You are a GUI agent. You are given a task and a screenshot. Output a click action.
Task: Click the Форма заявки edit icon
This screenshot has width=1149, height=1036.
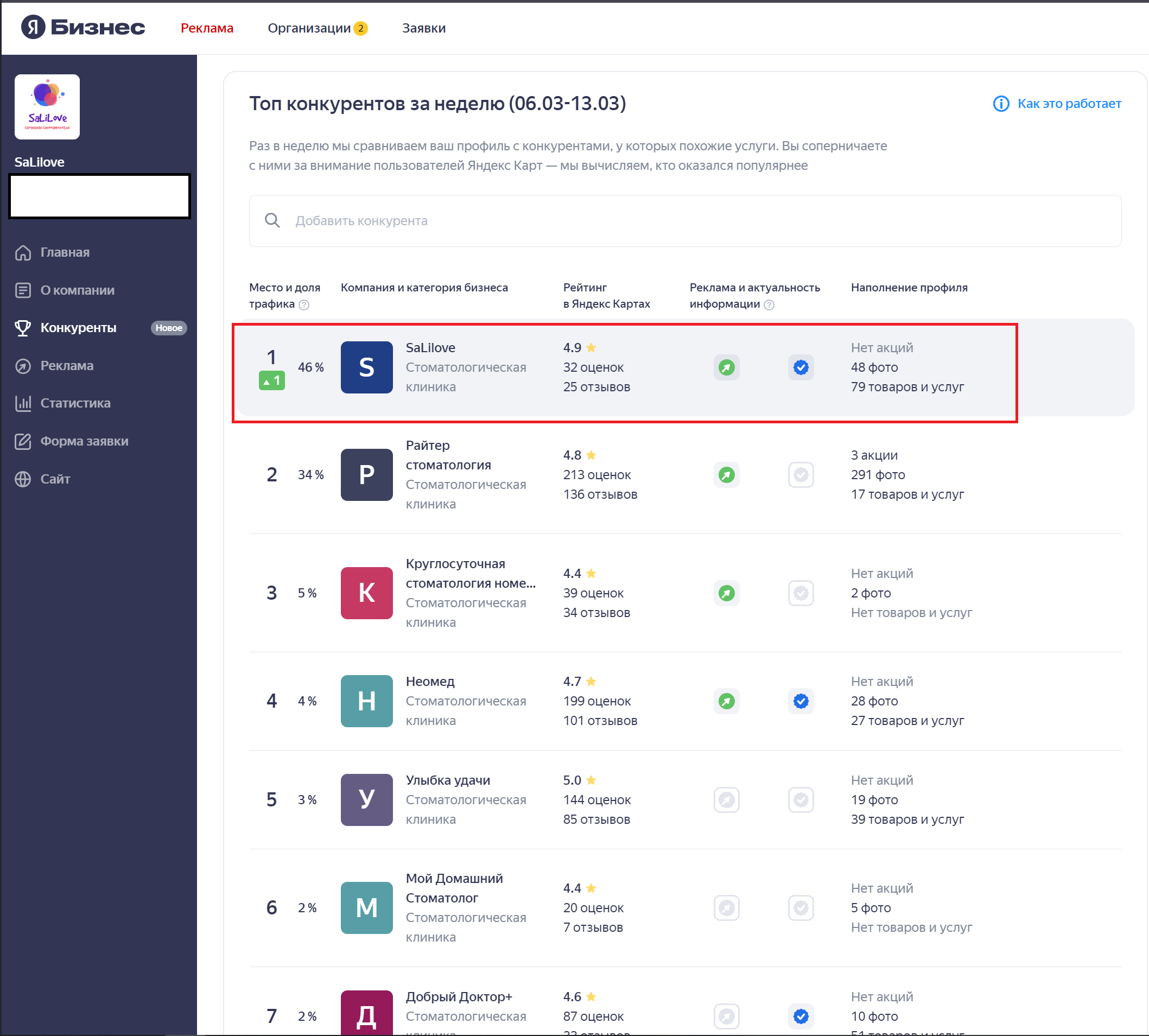[x=23, y=441]
